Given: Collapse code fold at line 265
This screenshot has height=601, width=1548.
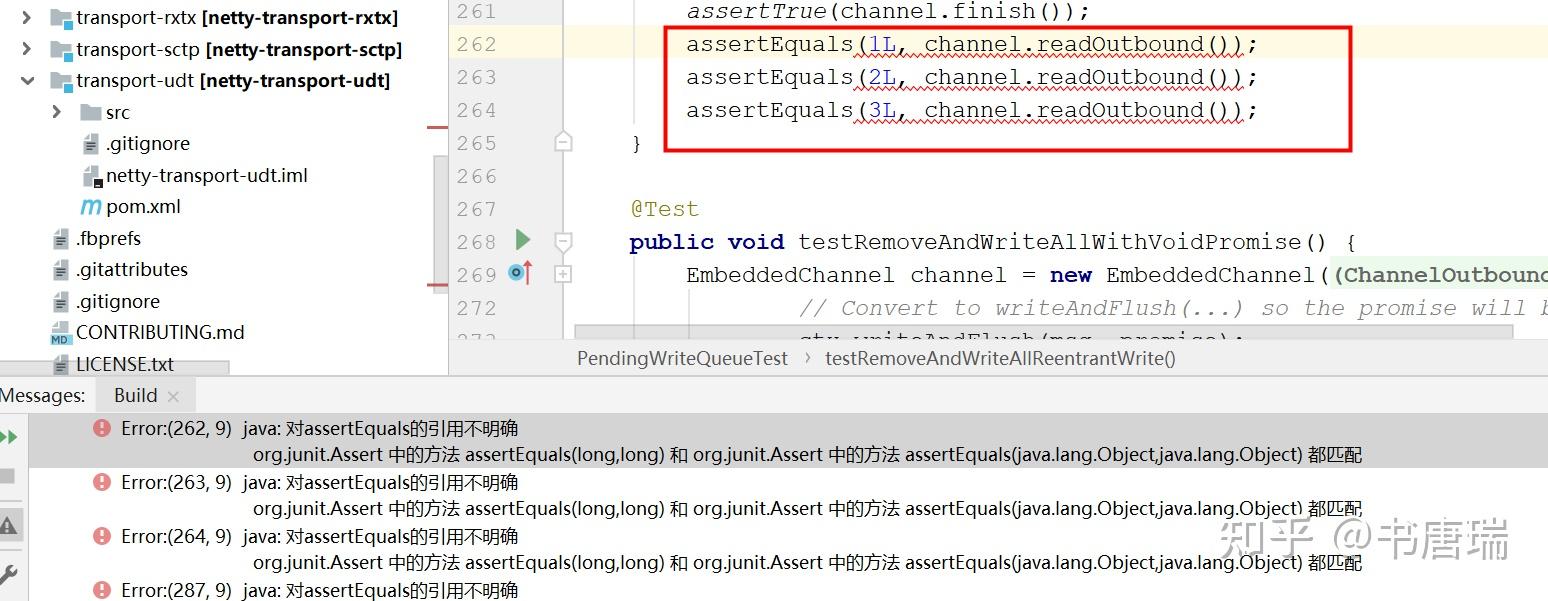Looking at the screenshot, I should click(x=562, y=142).
